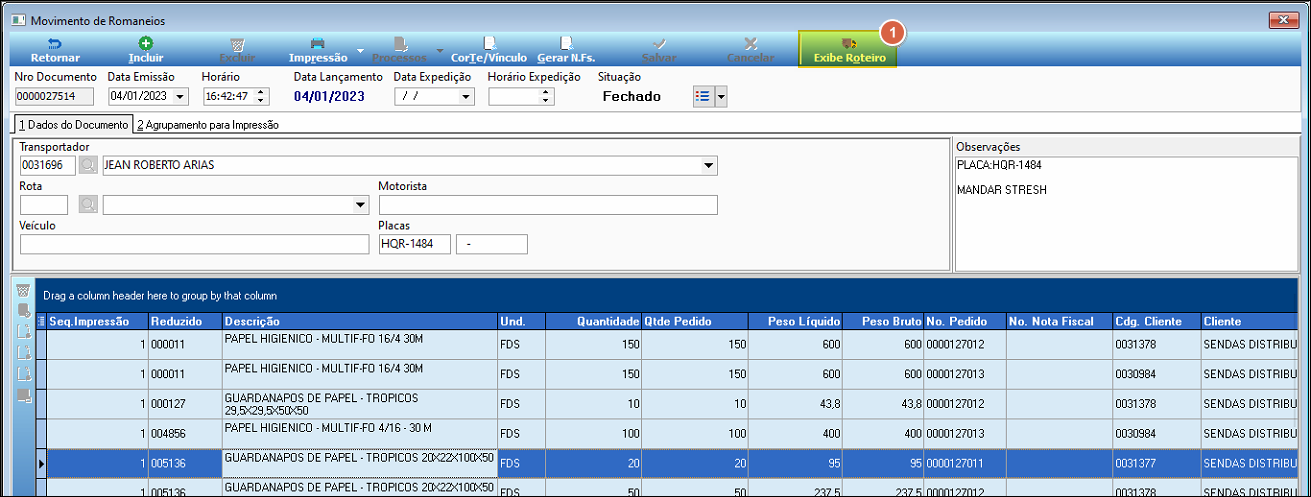1311x497 pixels.
Task: Click the Gerar N.Fs. document icon
Action: (566, 43)
